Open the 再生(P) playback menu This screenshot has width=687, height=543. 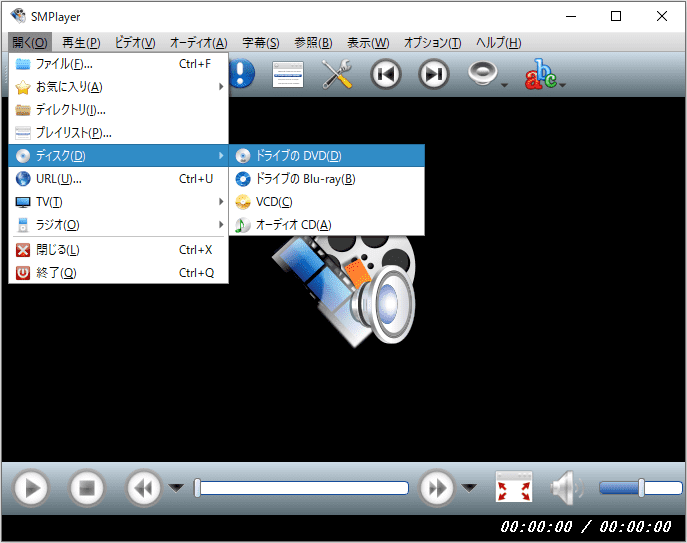coord(81,43)
